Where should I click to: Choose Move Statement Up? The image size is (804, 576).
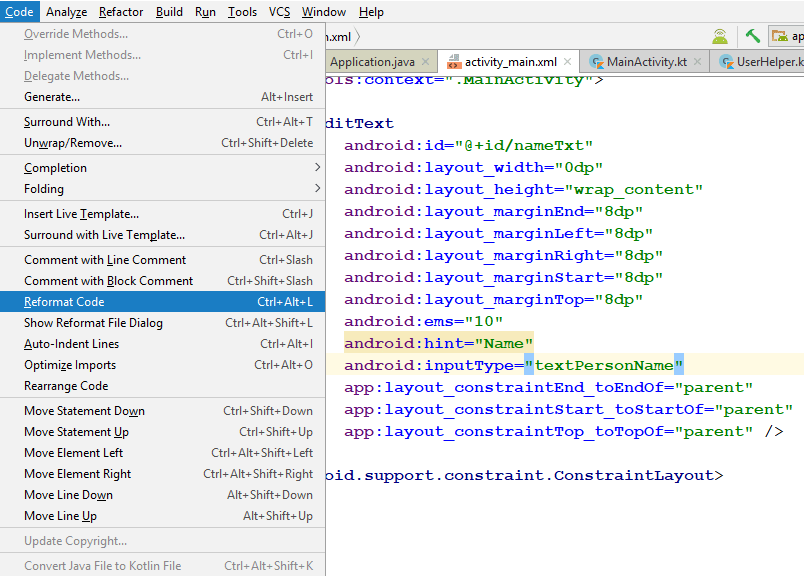(163, 432)
